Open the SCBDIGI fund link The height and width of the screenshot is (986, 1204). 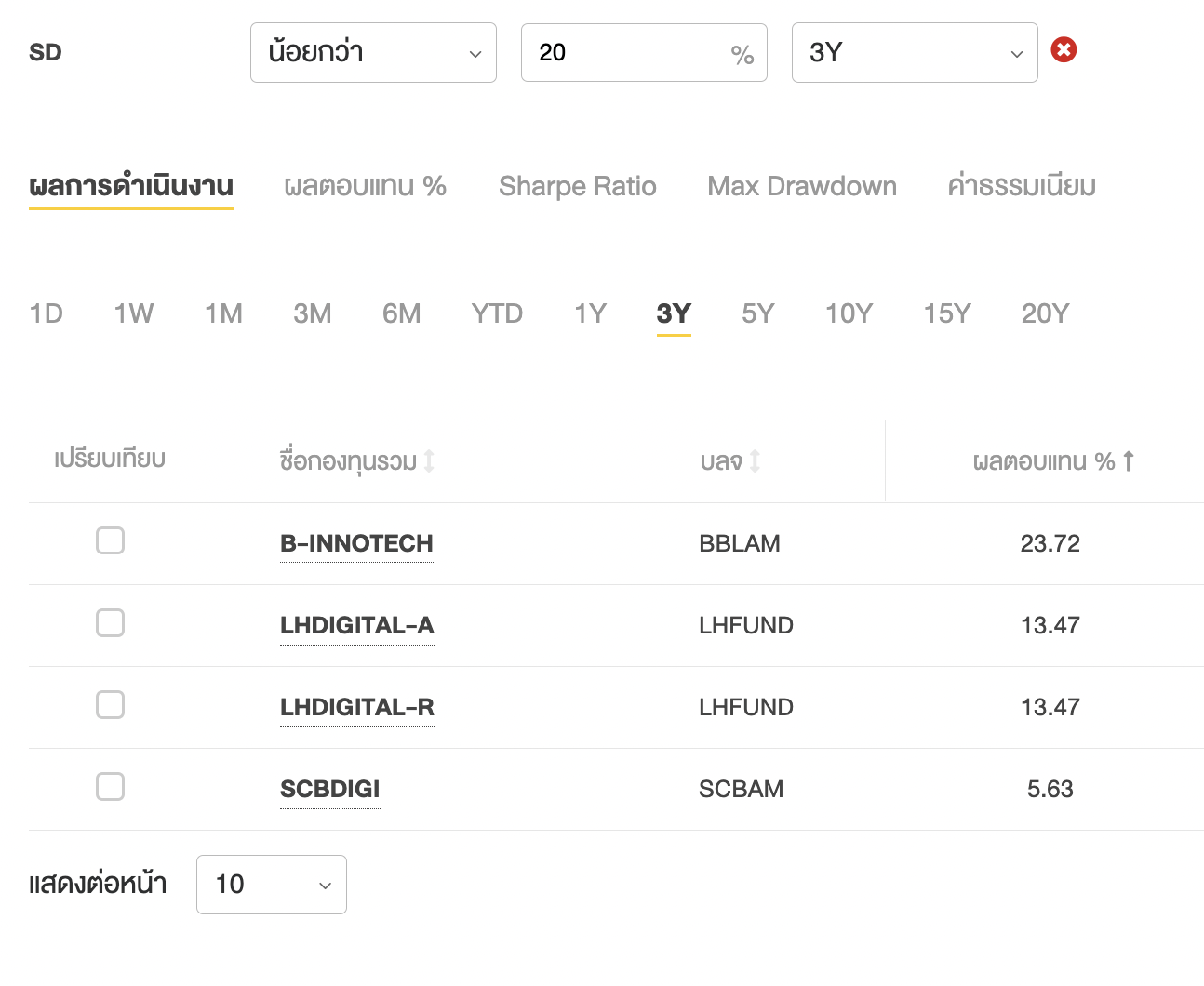pyautogui.click(x=330, y=789)
